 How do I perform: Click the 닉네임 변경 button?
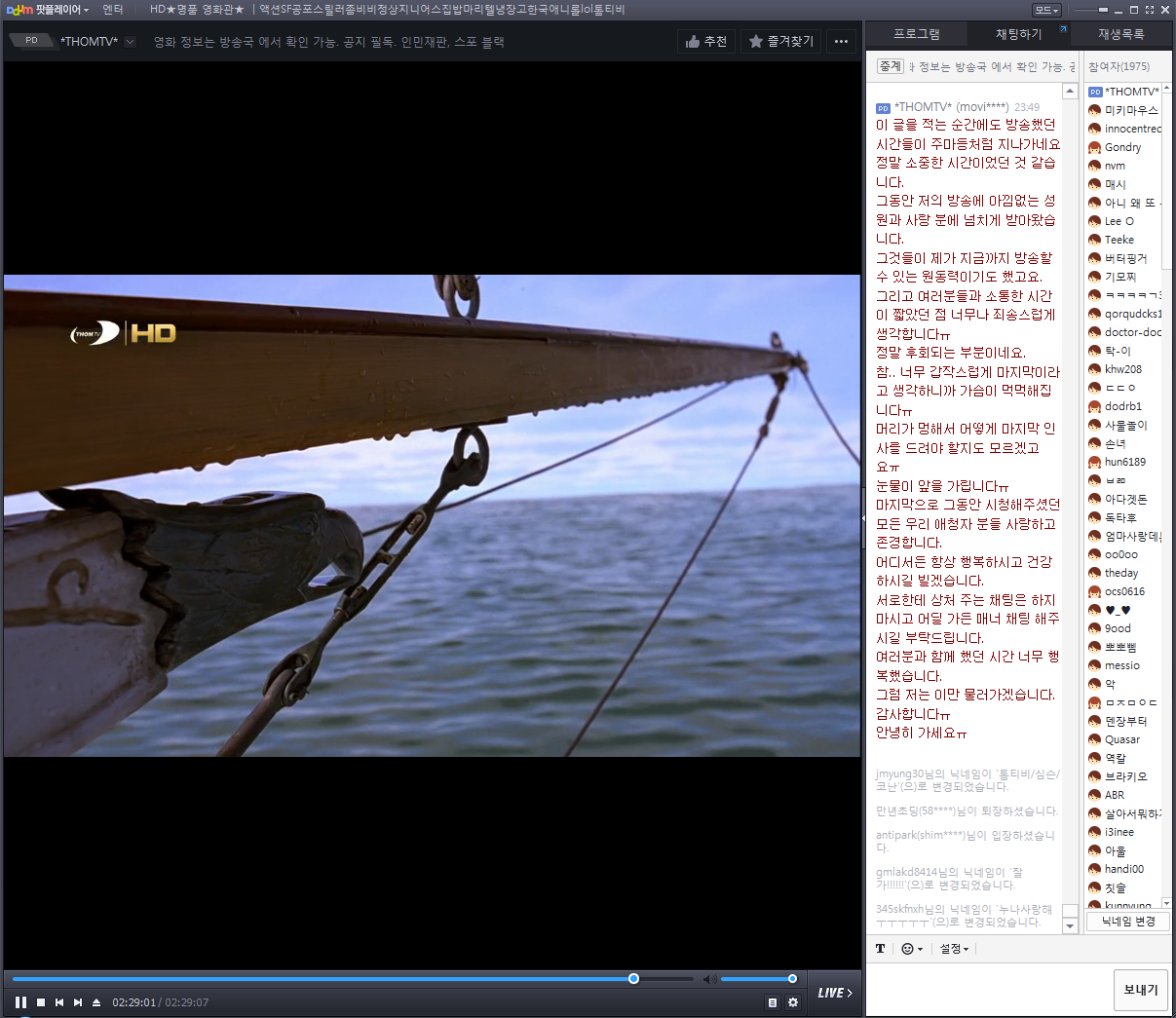point(1128,922)
